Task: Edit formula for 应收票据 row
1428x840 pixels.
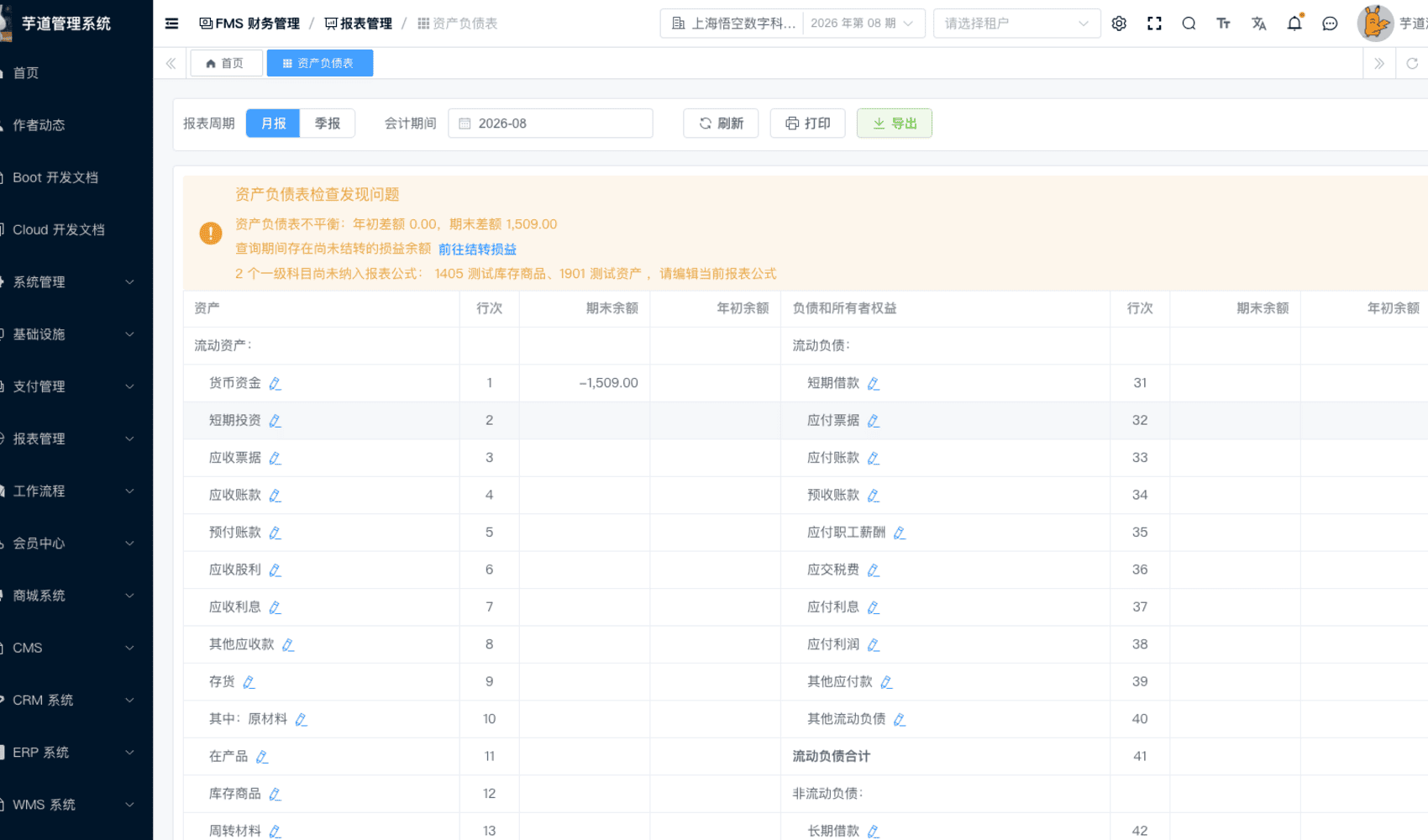Action: (x=275, y=458)
